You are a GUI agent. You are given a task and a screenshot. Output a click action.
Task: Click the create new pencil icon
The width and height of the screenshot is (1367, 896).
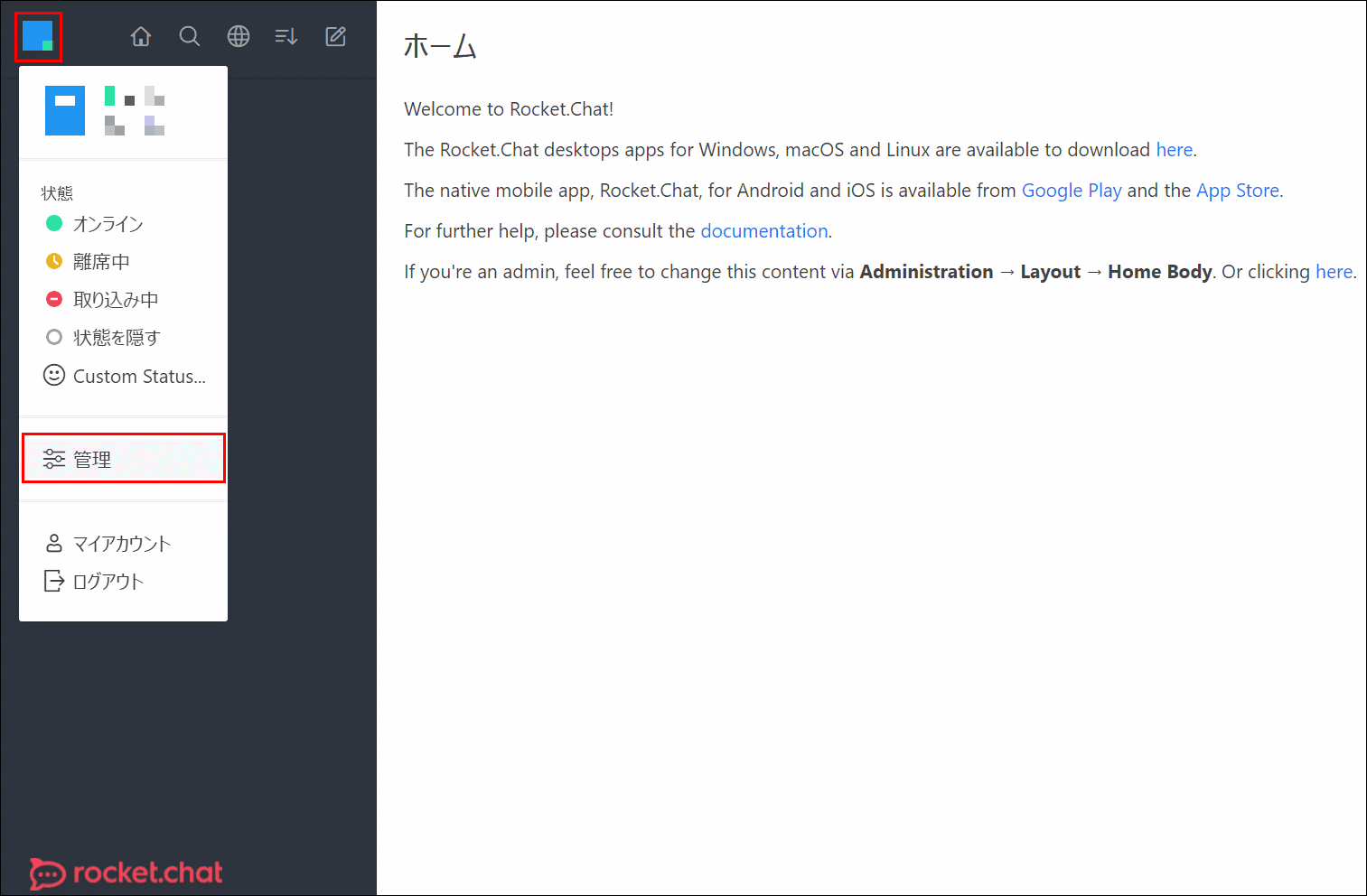click(335, 36)
